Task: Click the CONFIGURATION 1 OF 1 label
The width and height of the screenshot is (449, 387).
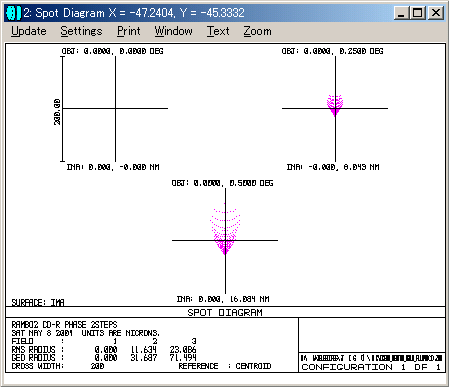Action: tap(371, 367)
